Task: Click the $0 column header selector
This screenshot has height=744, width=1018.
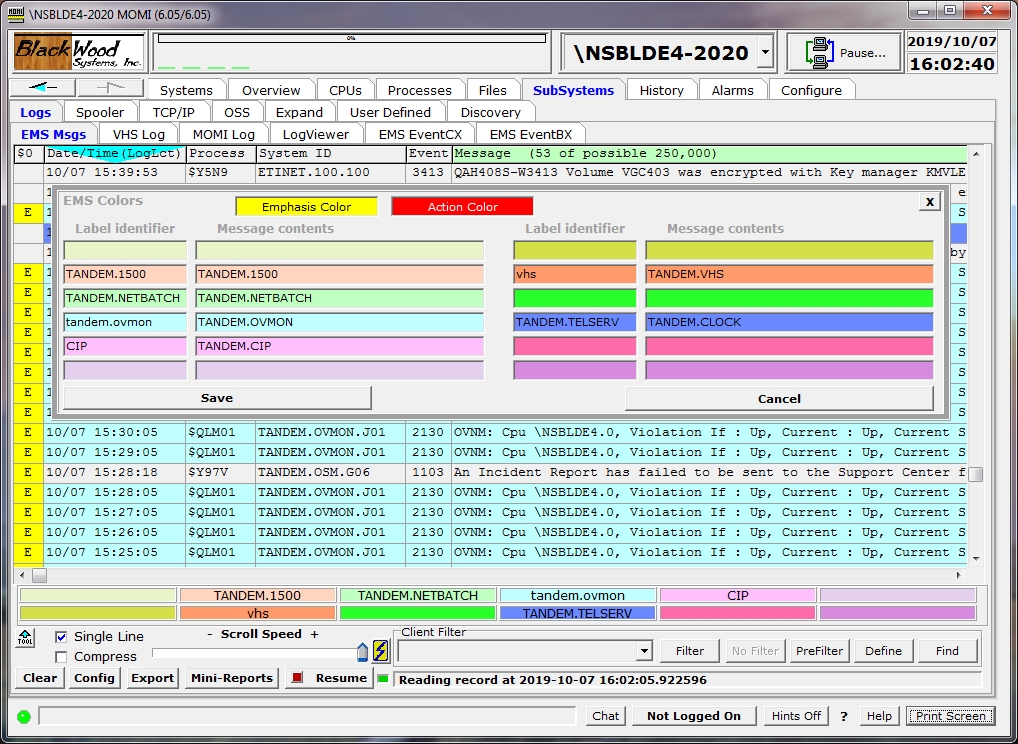Action: (27, 154)
